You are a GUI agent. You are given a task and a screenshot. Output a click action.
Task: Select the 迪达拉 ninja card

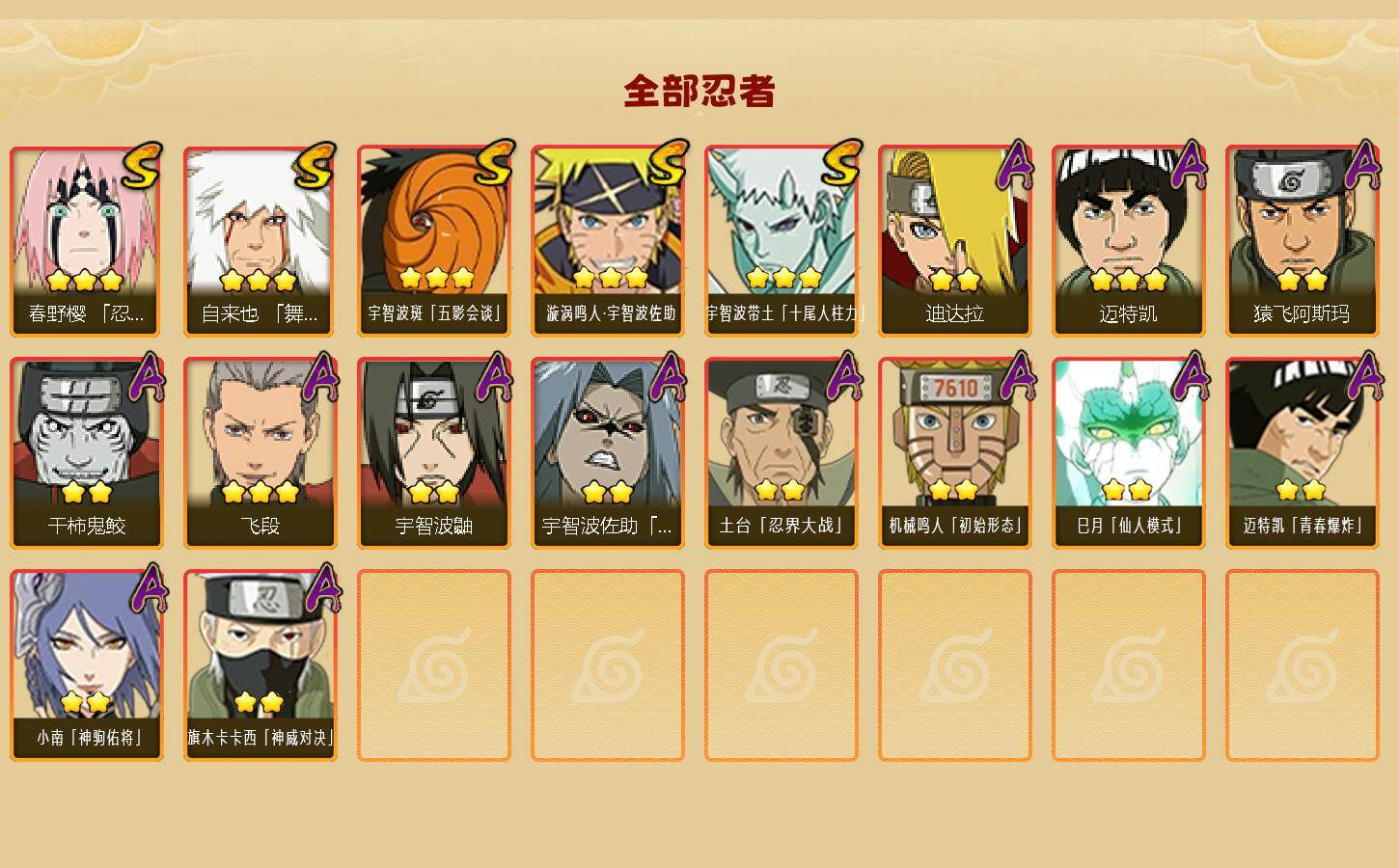tap(955, 241)
